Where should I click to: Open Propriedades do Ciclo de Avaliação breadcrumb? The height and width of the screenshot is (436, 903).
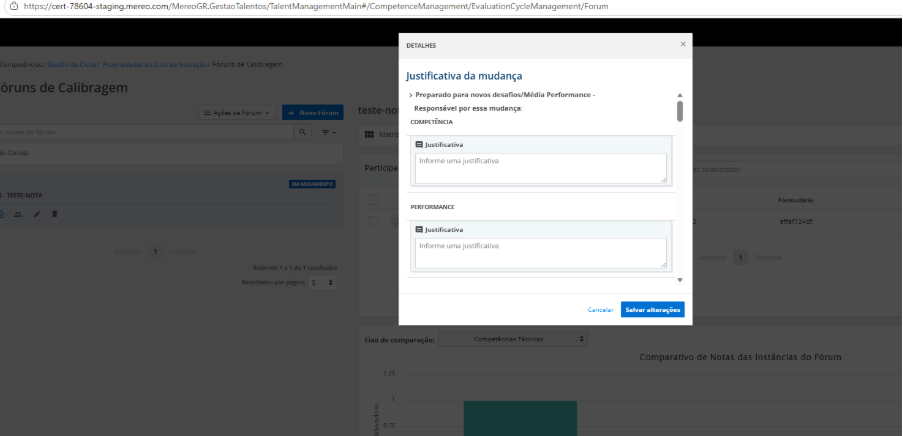(154, 65)
